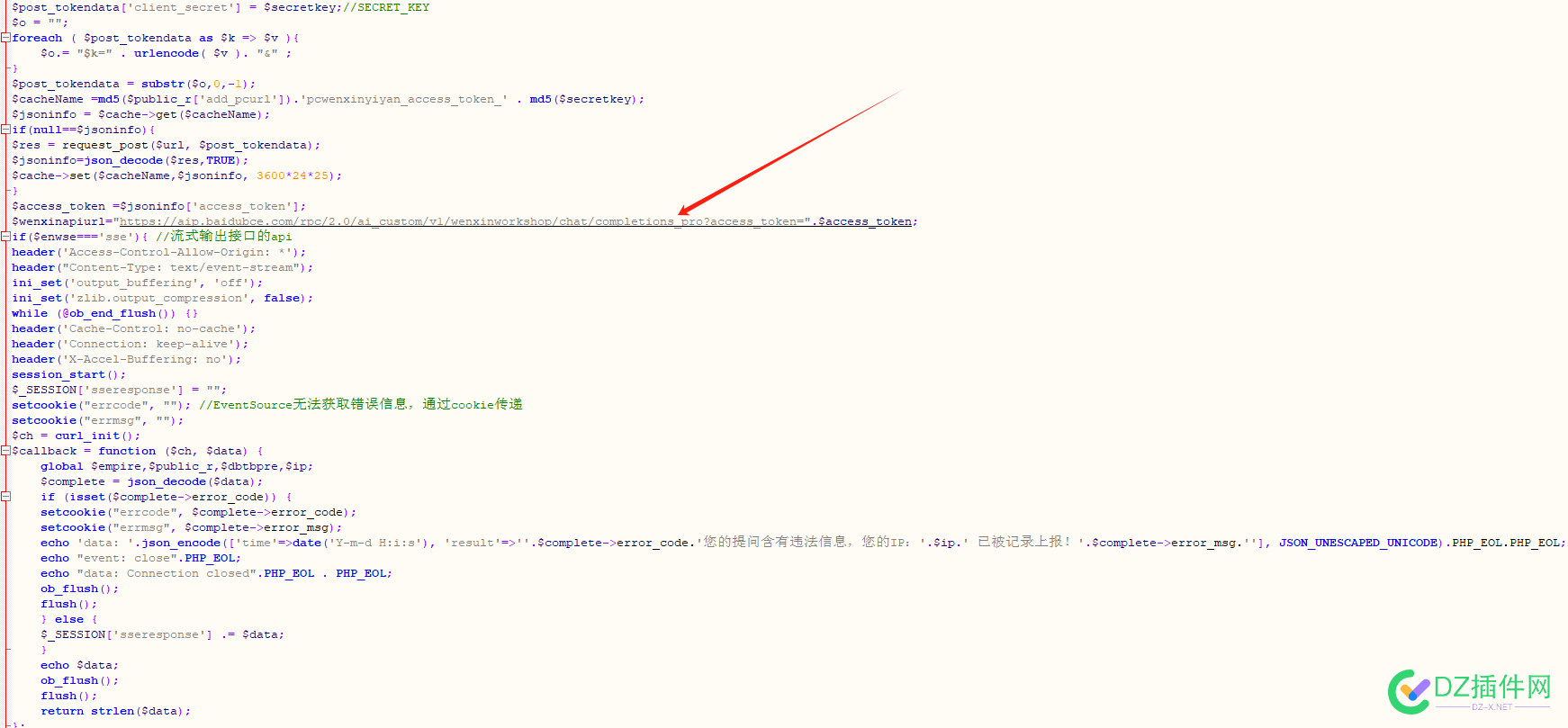Collapse the if($enwse==='sse') block fold marker
Screen dimensions: 1568x728
[5, 237]
